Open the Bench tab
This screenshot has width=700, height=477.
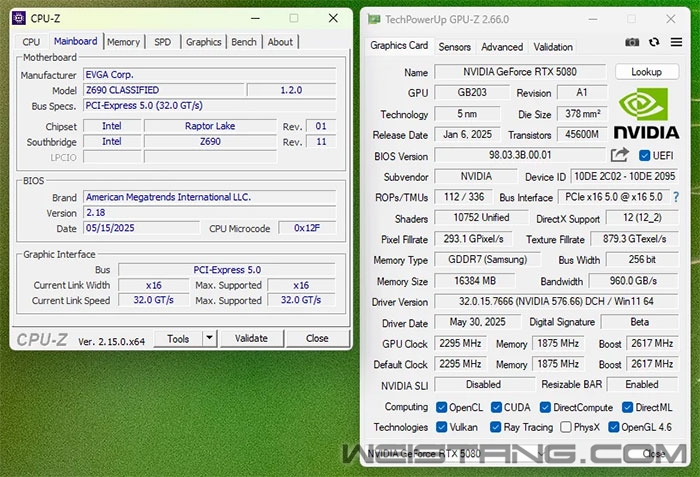pyautogui.click(x=244, y=42)
